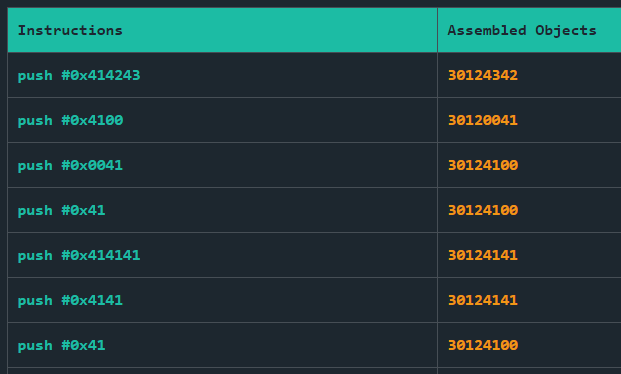The width and height of the screenshot is (621, 374).
Task: Click the #0x414243 operand text
Action: coord(101,75)
